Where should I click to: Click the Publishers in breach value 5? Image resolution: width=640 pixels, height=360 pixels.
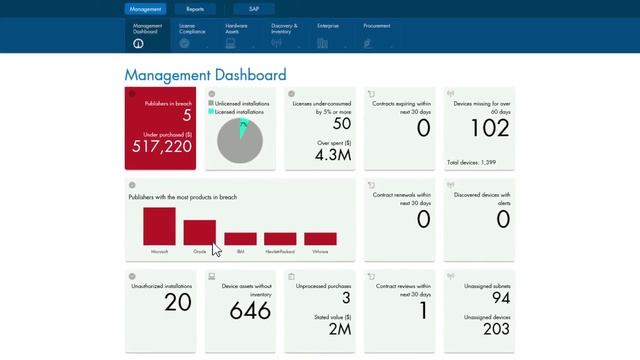coord(187,116)
